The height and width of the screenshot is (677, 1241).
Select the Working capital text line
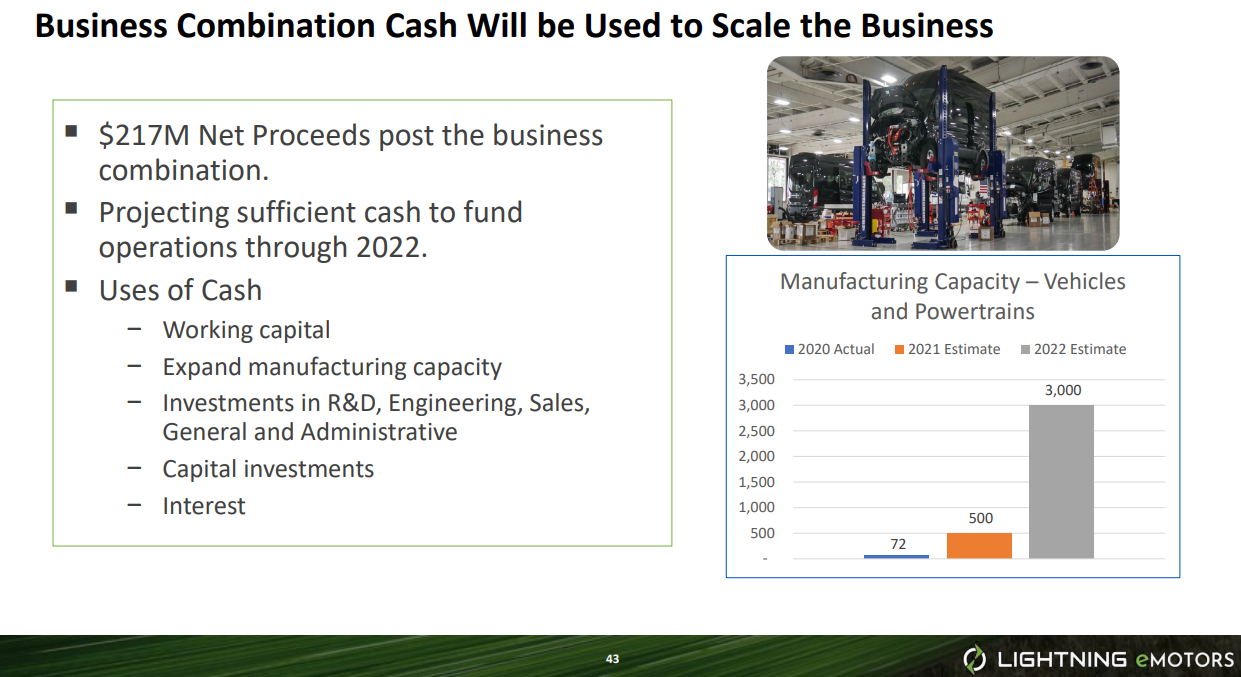(x=246, y=329)
